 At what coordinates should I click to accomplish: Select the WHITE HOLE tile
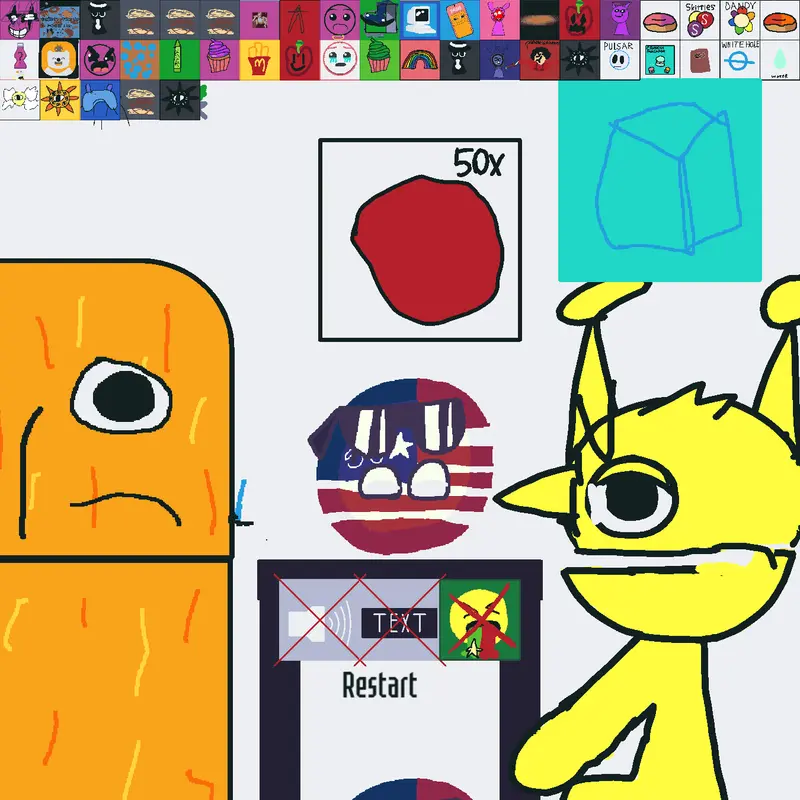point(740,60)
